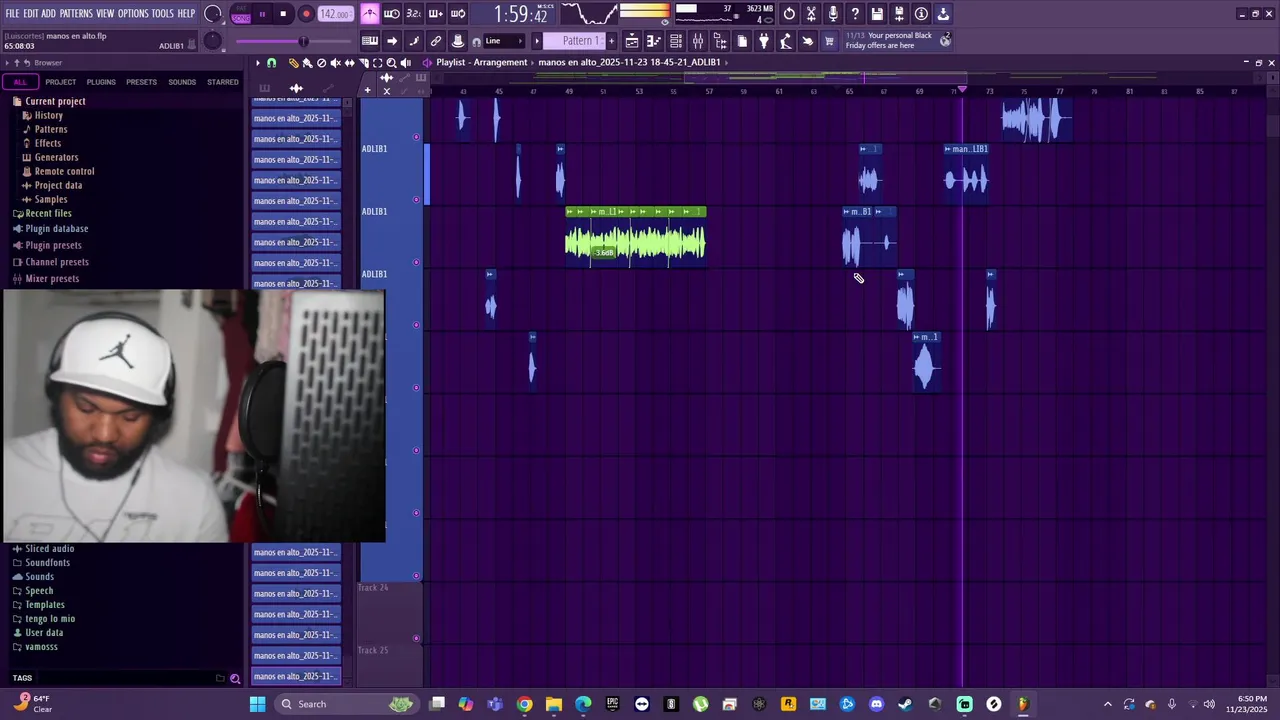Click the main pitch knob
The height and width of the screenshot is (720, 1280).
click(212, 41)
